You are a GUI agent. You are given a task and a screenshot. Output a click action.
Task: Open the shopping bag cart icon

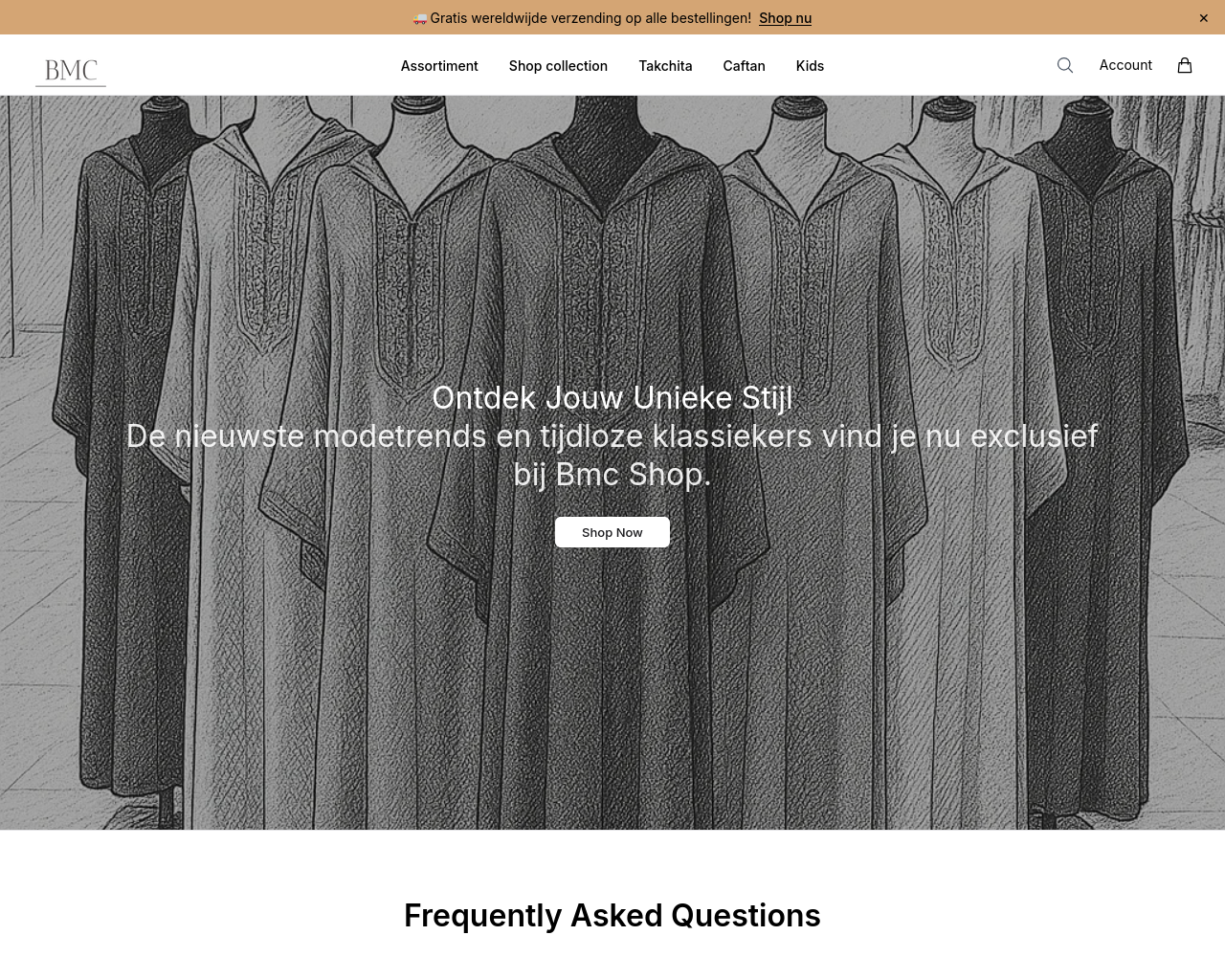[1185, 65]
